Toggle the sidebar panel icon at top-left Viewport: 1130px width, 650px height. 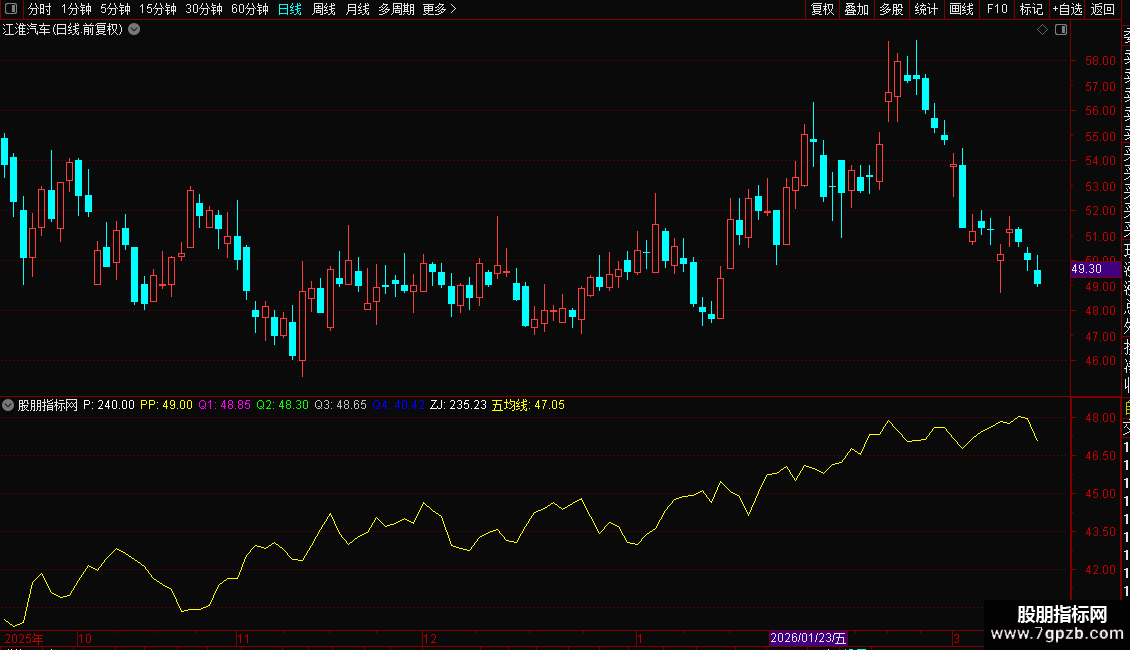tap(11, 9)
